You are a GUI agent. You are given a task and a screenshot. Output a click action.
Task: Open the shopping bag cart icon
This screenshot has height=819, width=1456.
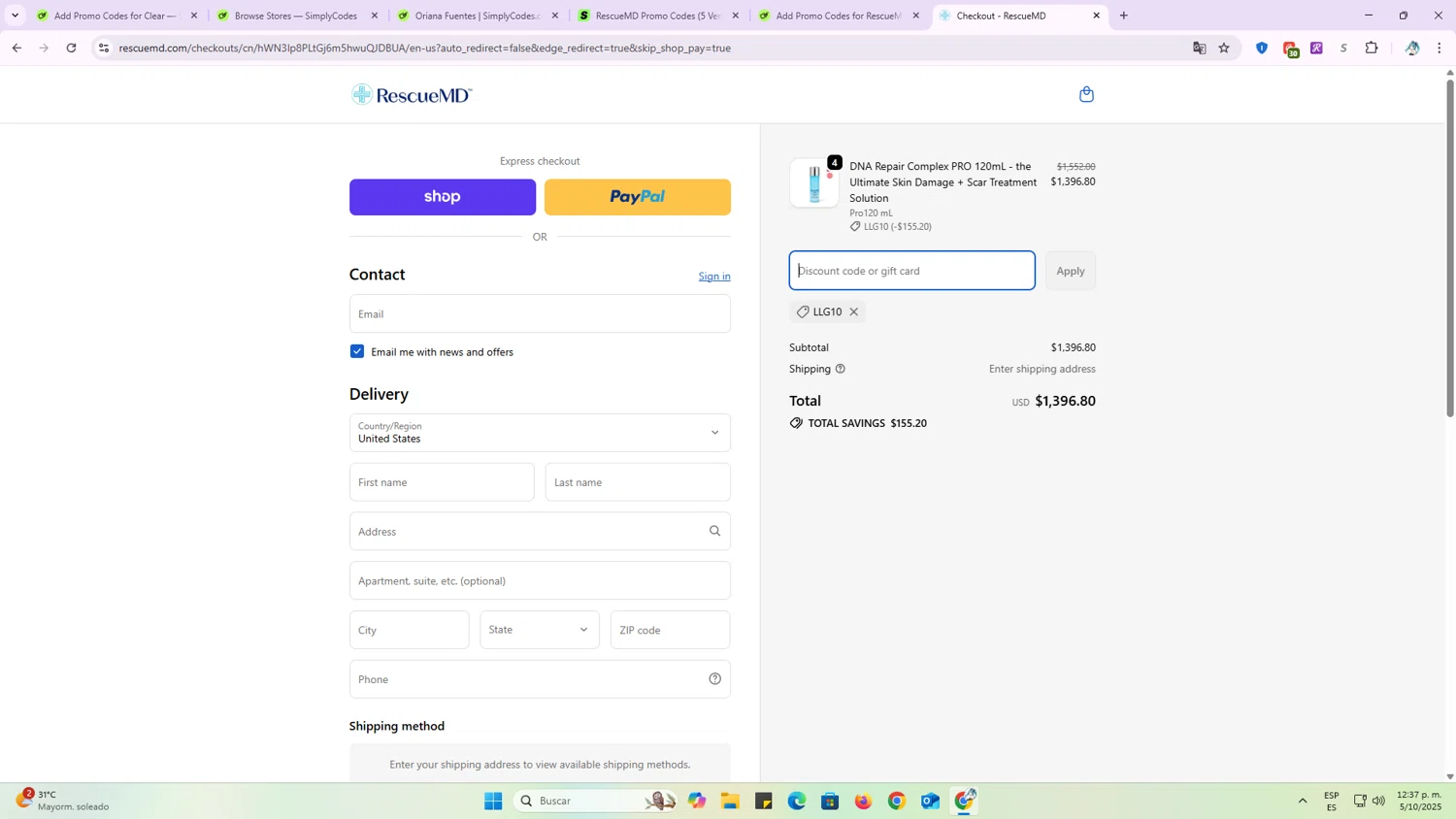[1086, 94]
